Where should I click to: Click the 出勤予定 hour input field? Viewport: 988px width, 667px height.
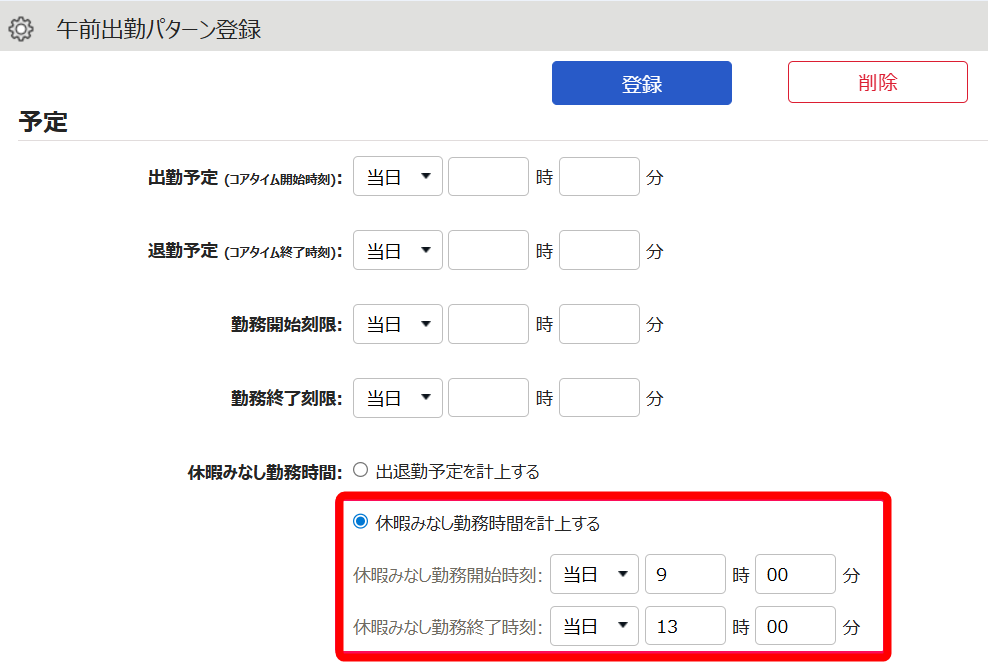pyautogui.click(x=488, y=176)
